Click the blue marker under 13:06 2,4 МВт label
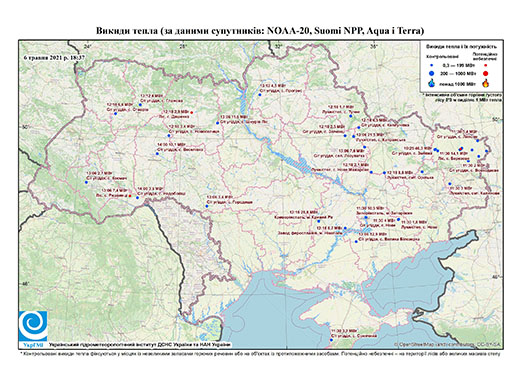 click(x=207, y=206)
